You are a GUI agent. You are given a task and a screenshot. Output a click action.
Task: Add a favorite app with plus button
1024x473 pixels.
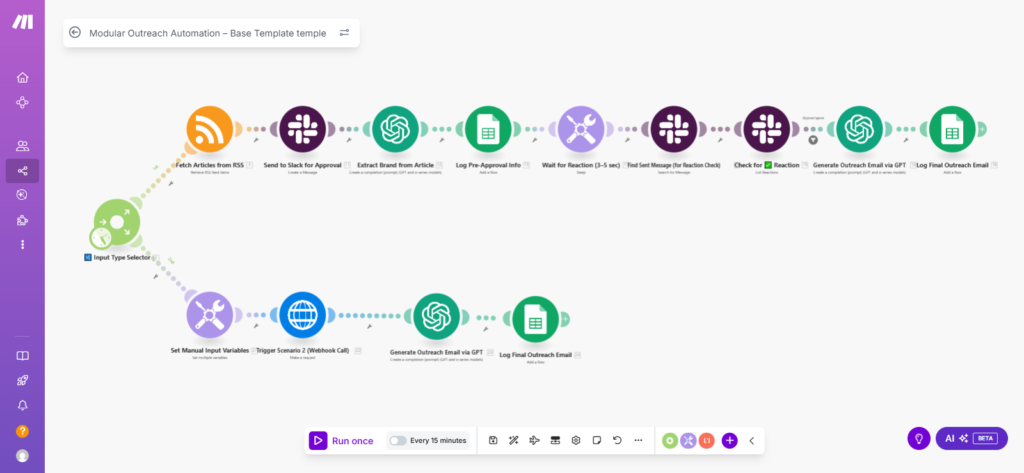[x=729, y=440]
